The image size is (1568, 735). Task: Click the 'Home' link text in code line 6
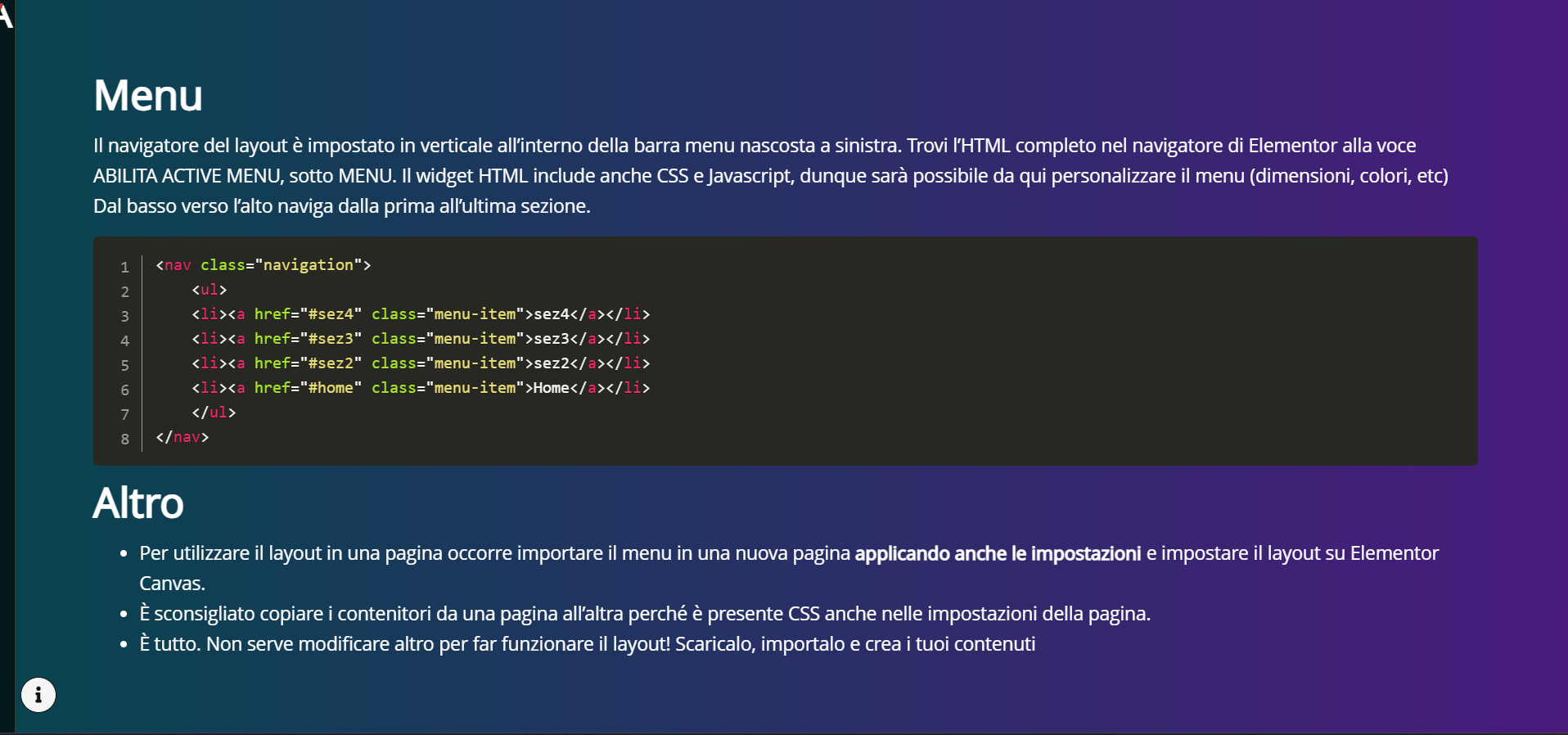coord(552,388)
